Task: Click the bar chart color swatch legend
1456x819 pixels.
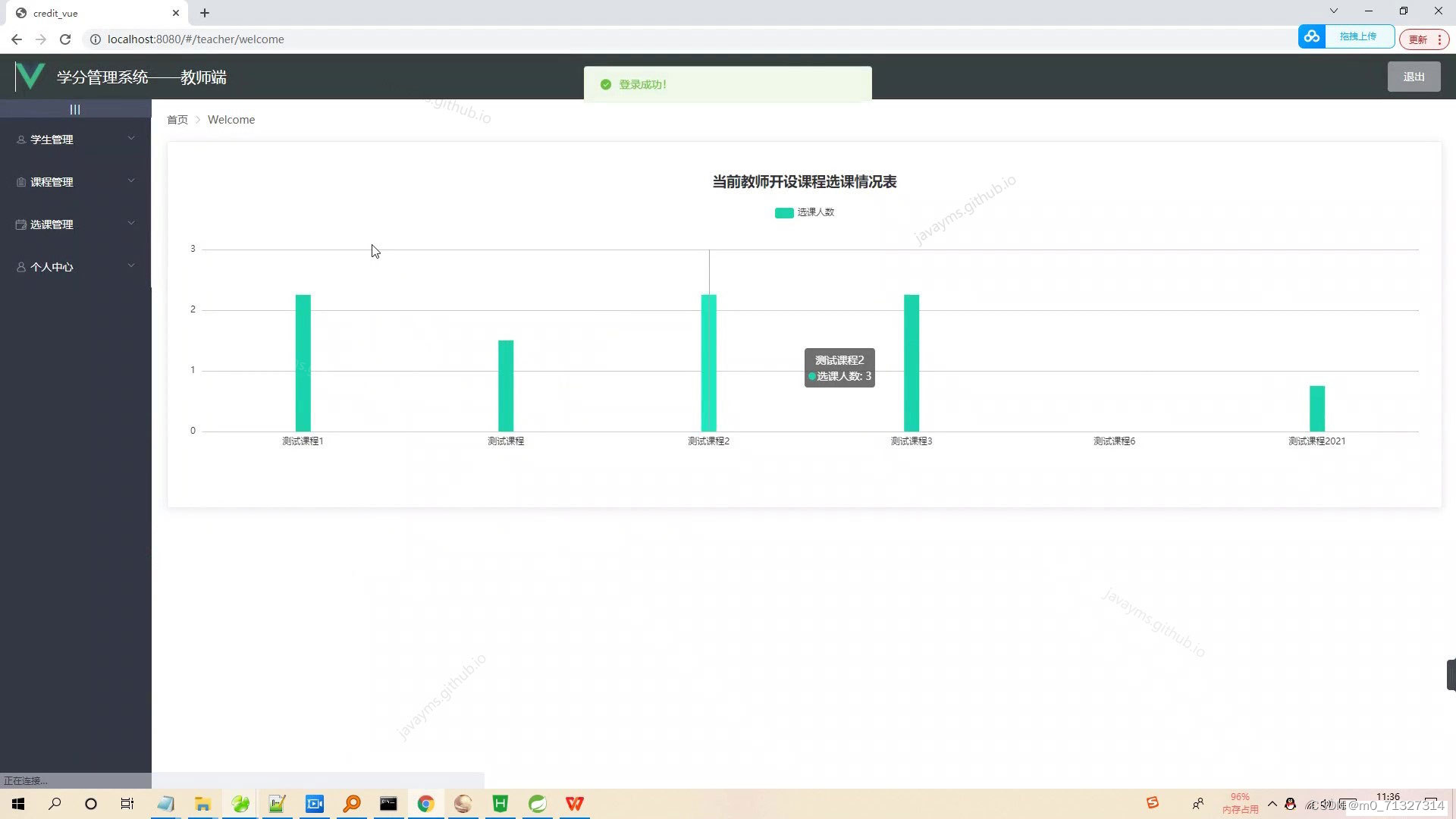Action: (x=784, y=212)
